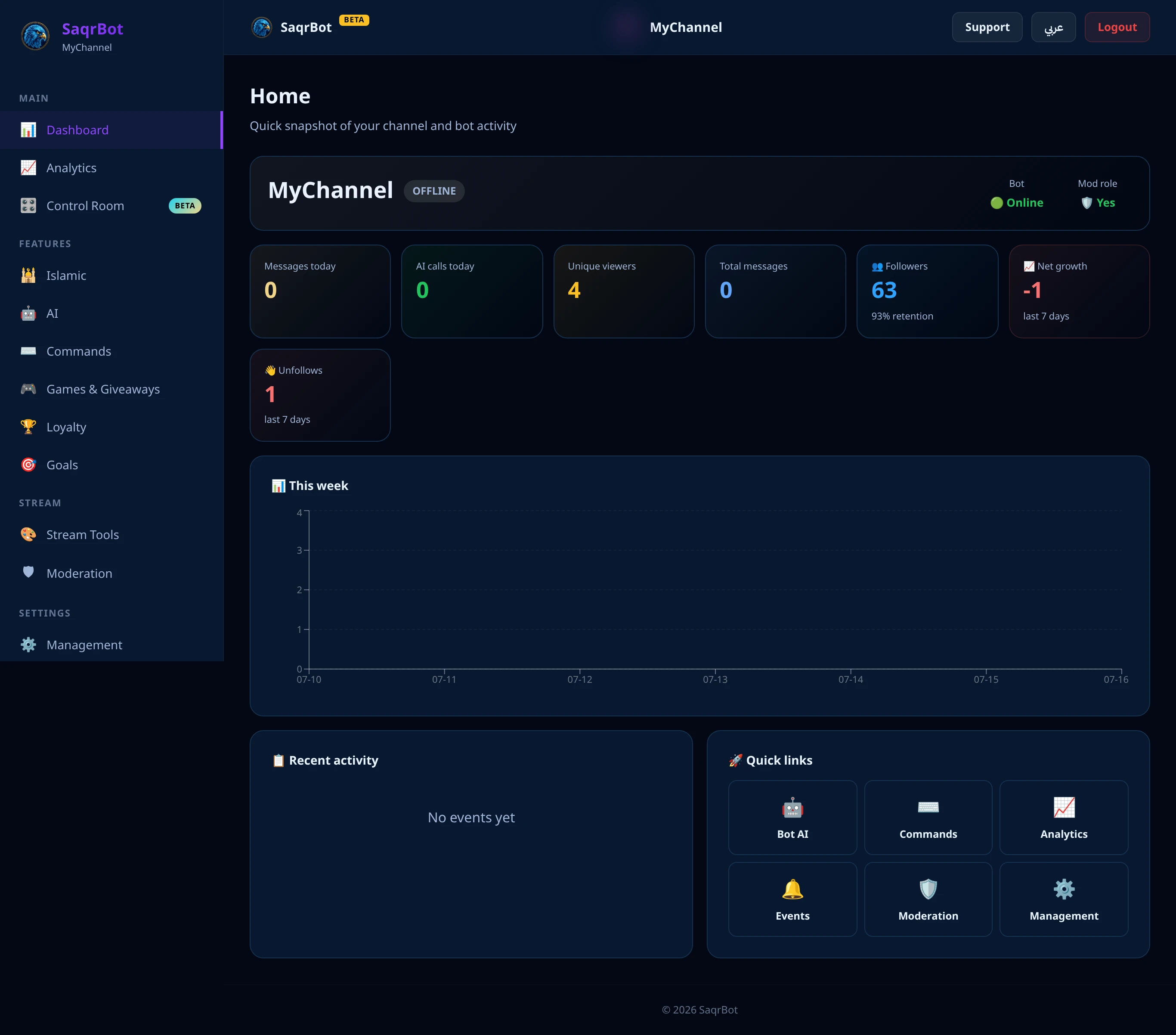Image resolution: width=1176 pixels, height=1035 pixels.
Task: Open Commands from sidebar menu
Action: click(x=111, y=351)
